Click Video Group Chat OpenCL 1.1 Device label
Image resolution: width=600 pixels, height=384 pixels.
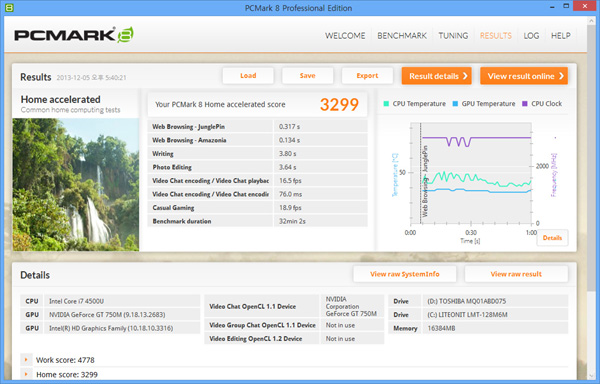click(x=262, y=325)
